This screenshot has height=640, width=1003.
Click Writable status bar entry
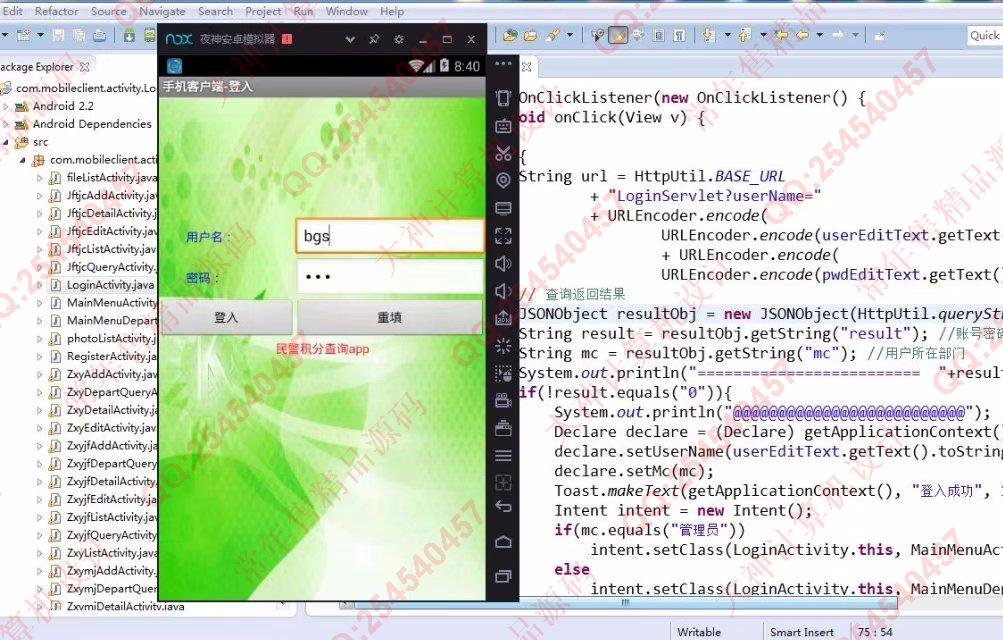tap(699, 632)
